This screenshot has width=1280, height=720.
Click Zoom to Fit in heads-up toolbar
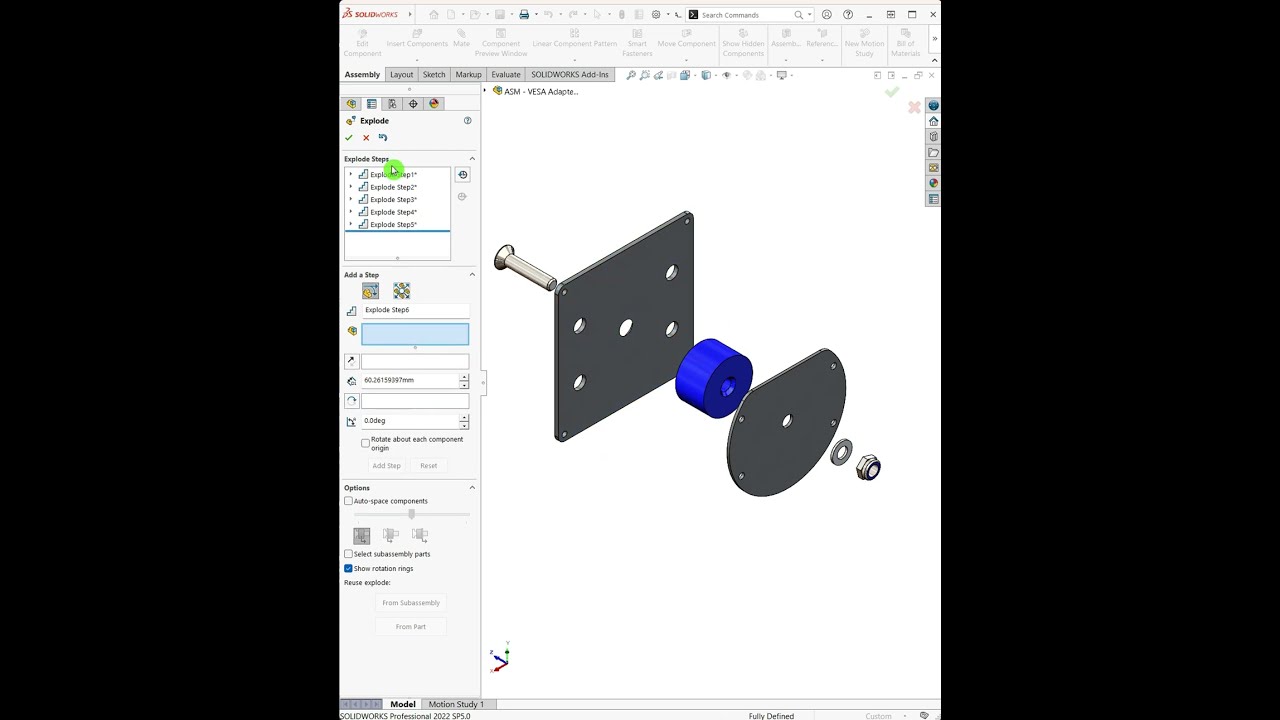click(x=631, y=75)
